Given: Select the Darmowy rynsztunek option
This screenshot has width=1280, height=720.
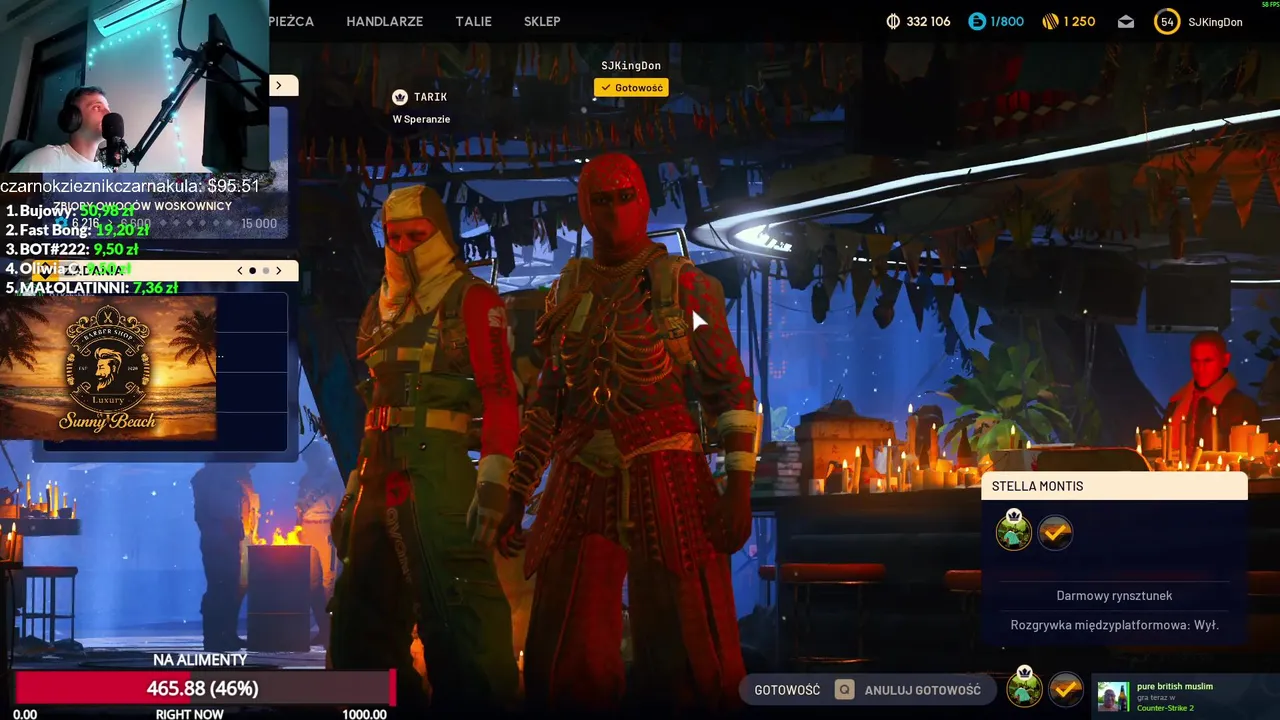Looking at the screenshot, I should click(x=1114, y=596).
